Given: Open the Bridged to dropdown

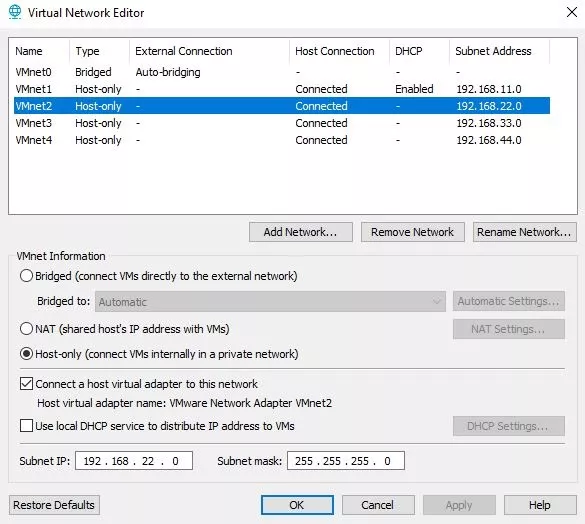Looking at the screenshot, I should pos(270,302).
